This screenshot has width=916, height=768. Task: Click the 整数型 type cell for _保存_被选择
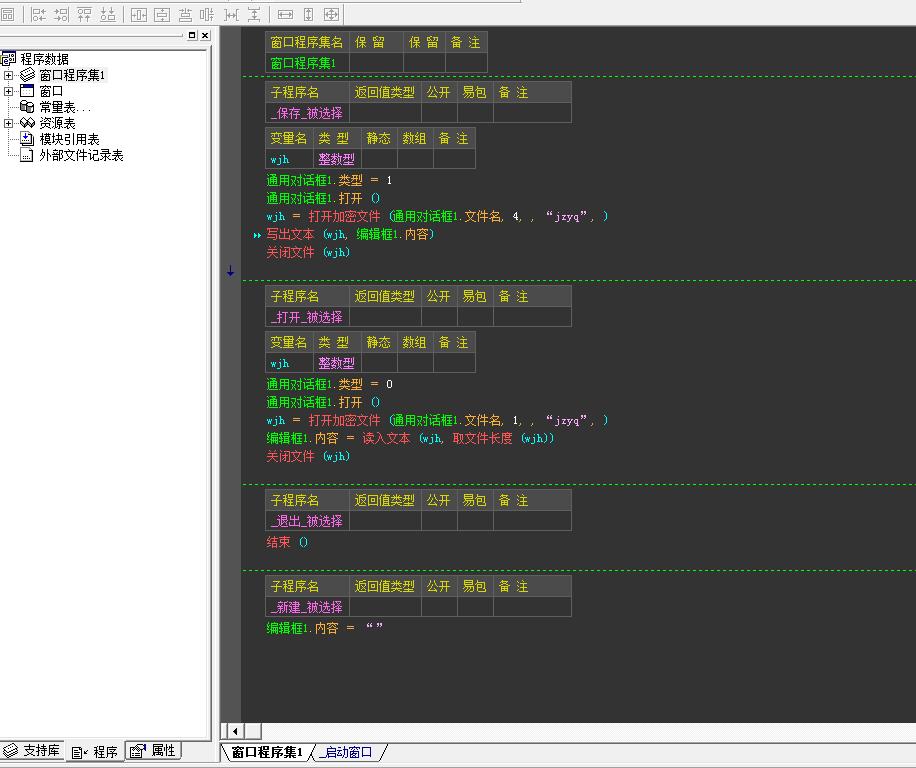coord(336,159)
